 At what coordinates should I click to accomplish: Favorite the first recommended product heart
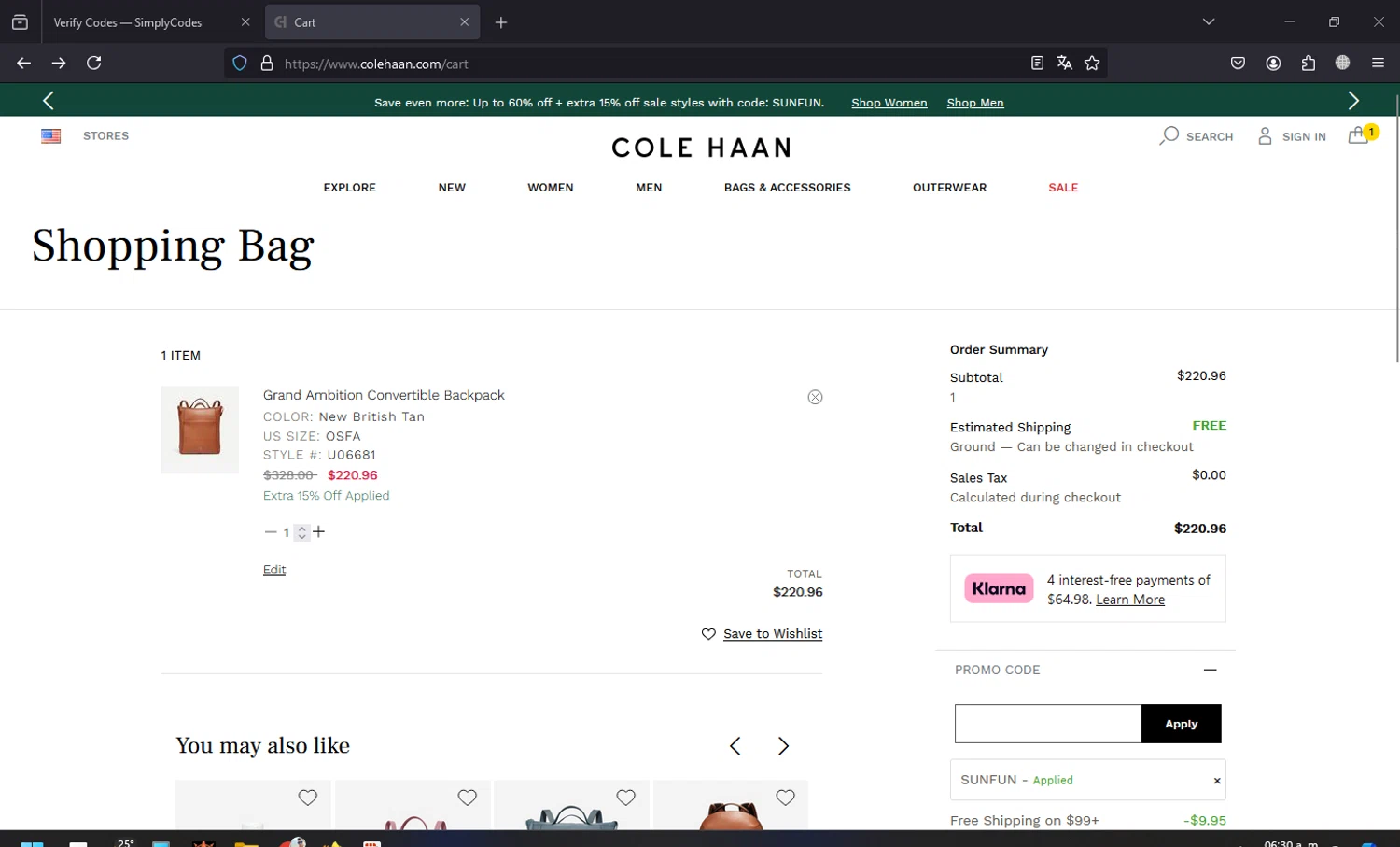click(308, 798)
